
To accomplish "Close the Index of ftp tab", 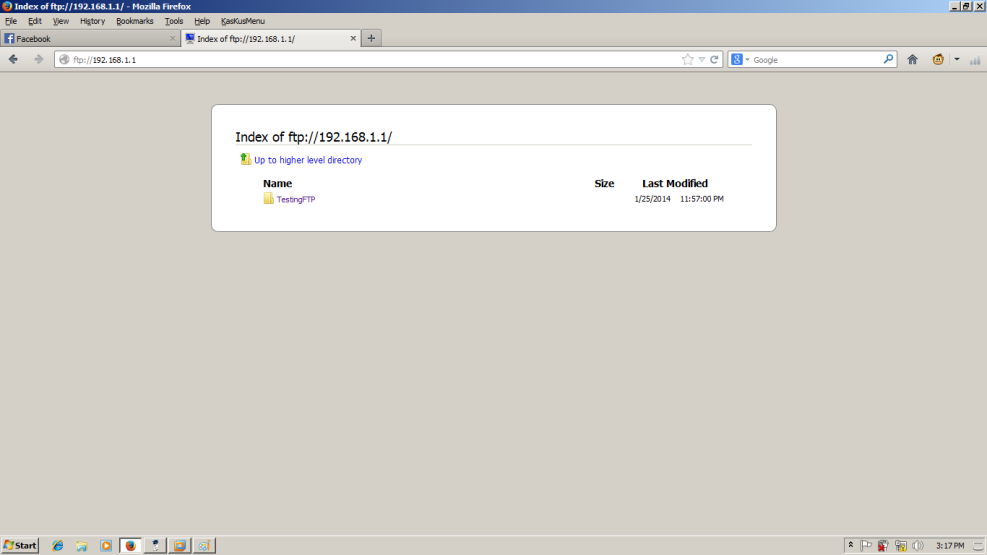I will [353, 38].
